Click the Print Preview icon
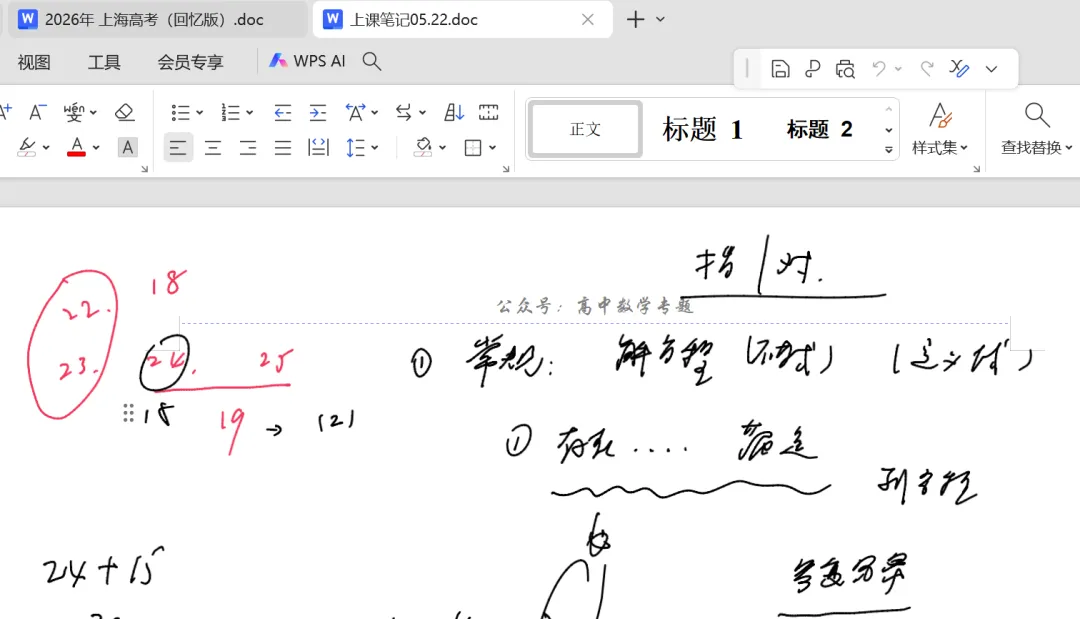The width and height of the screenshot is (1080, 619). coord(845,69)
